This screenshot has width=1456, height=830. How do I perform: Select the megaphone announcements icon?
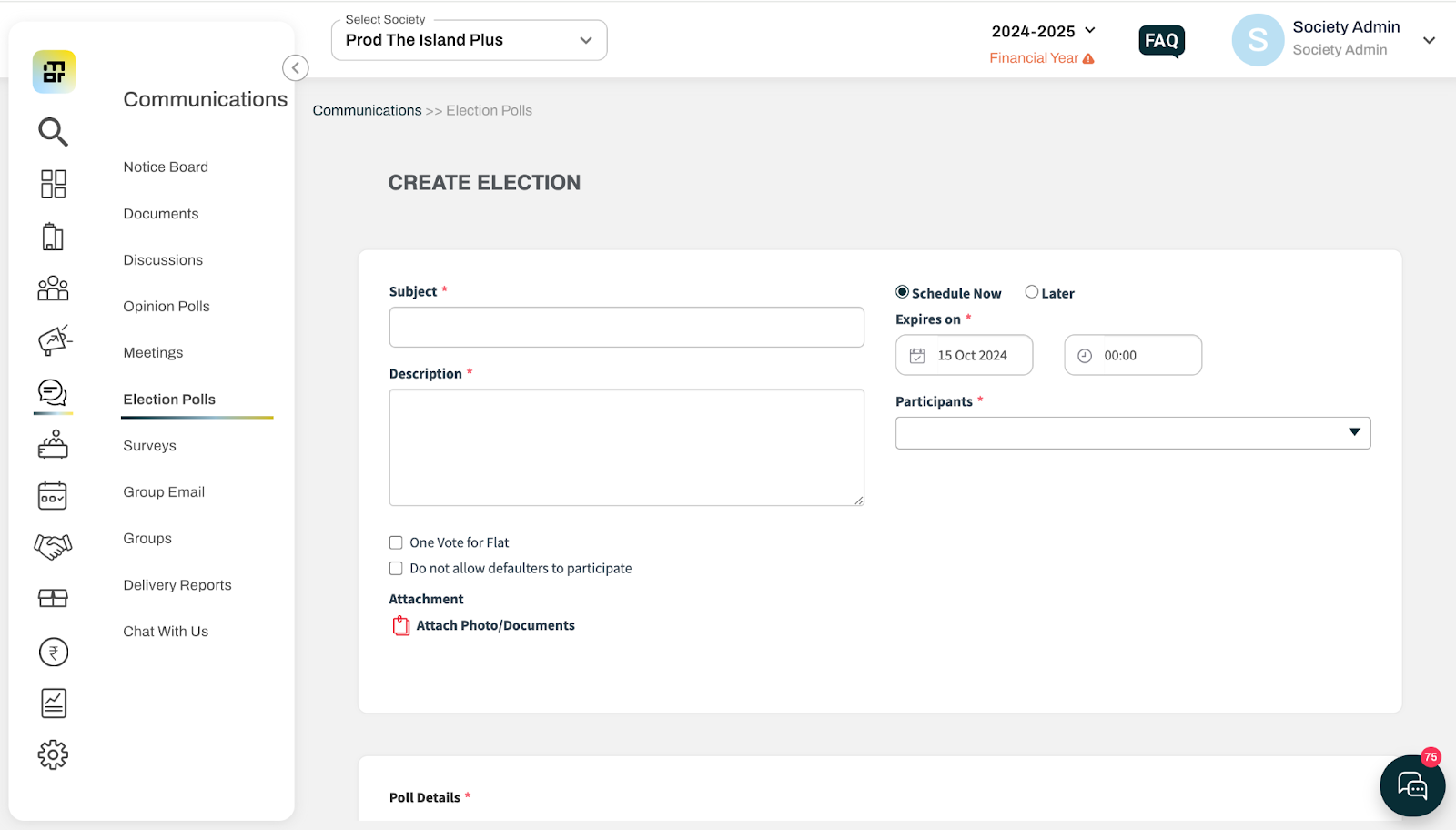click(x=53, y=339)
